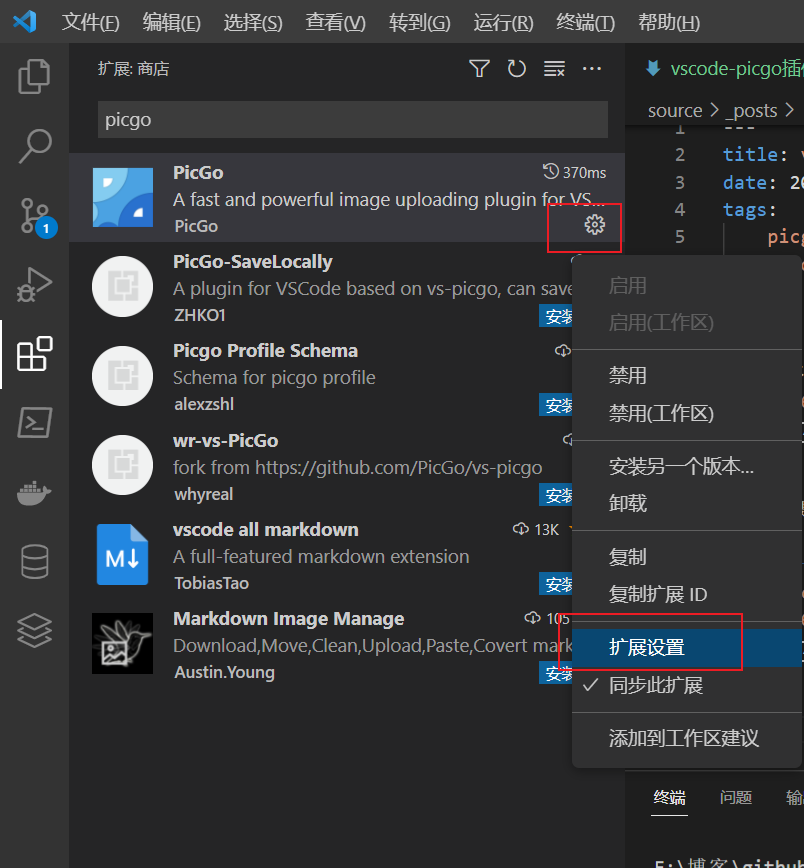Switch to the 终端 panel tab

click(669, 798)
